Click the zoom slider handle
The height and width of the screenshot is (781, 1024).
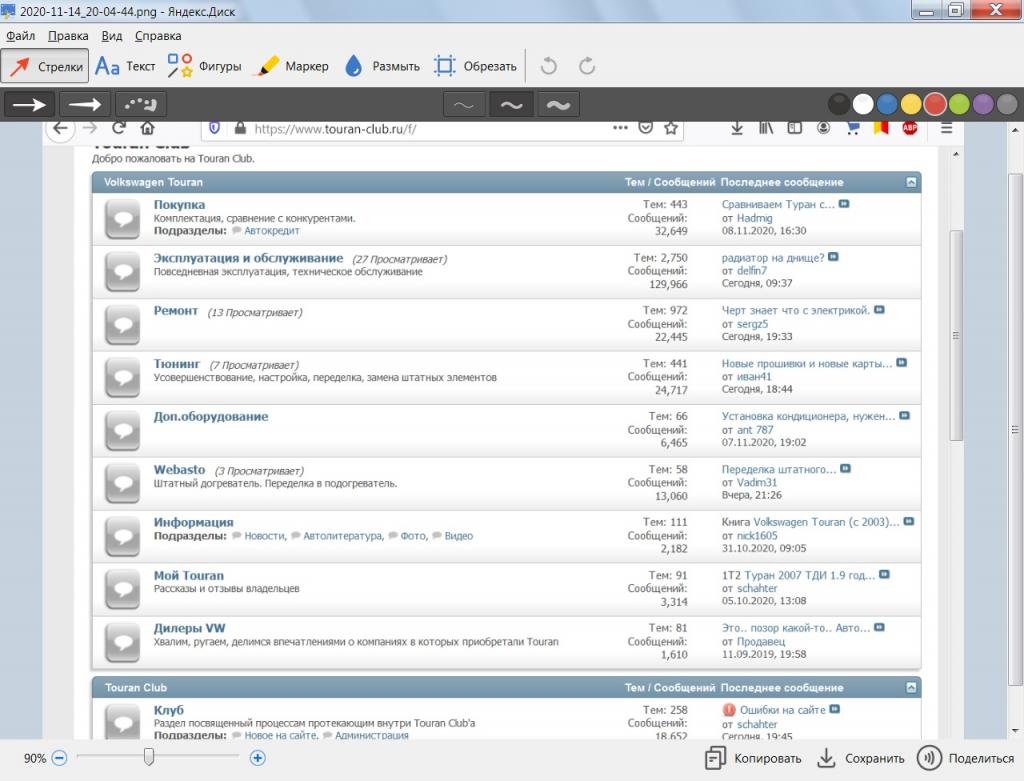pyautogui.click(x=149, y=757)
